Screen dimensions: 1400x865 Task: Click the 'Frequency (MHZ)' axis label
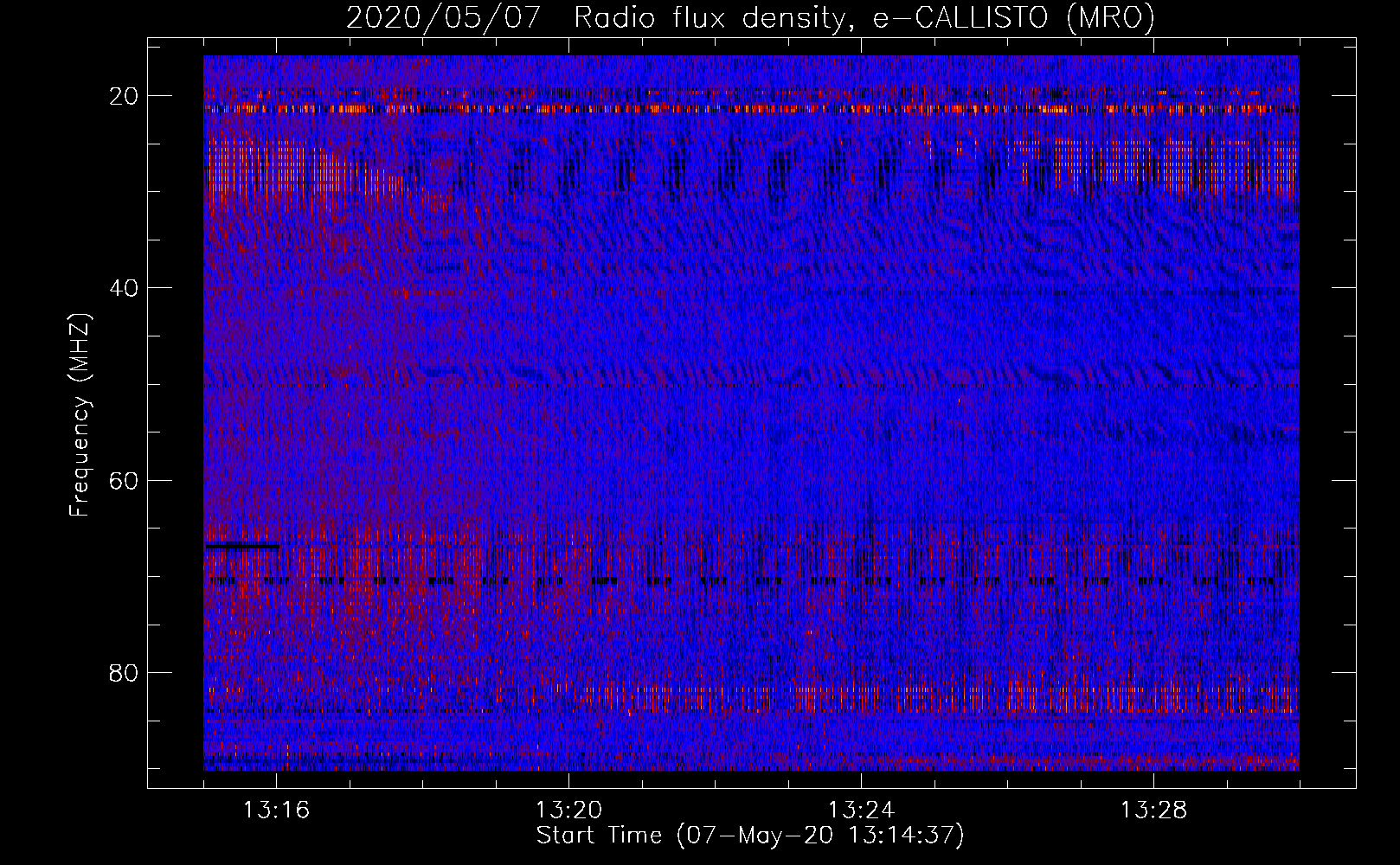coord(80,415)
